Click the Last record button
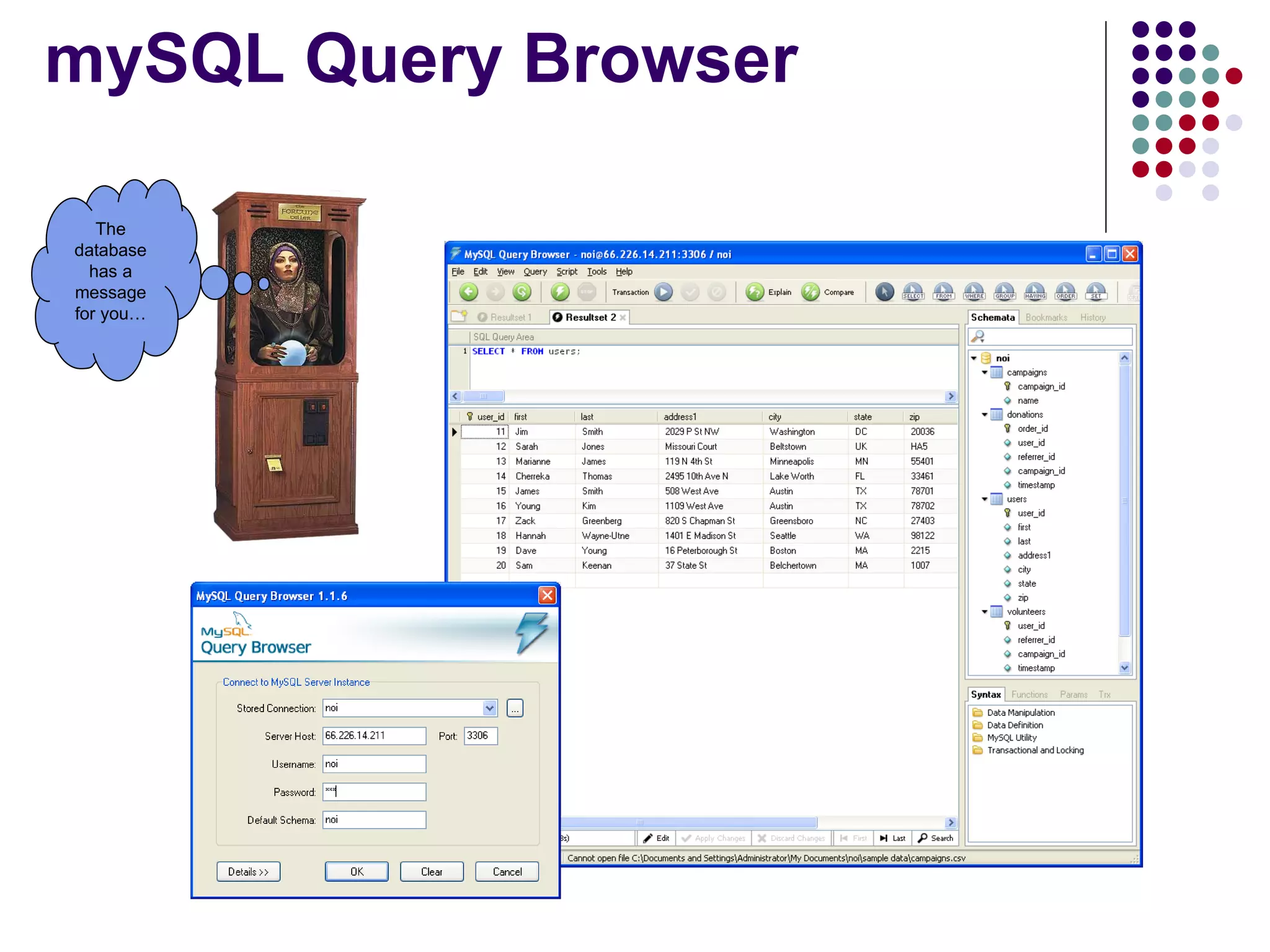The width and height of the screenshot is (1270, 952). (x=892, y=838)
